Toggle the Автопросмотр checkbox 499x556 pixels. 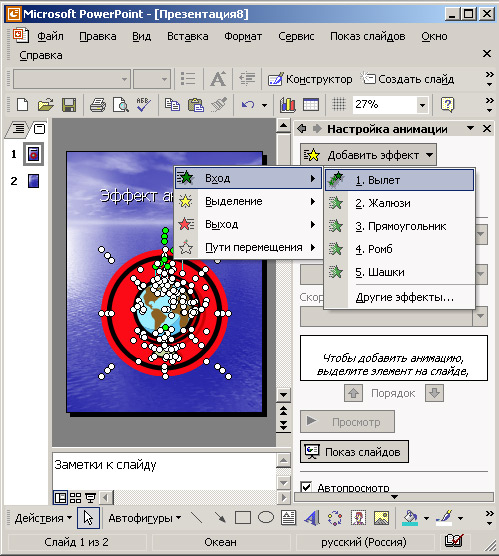306,487
